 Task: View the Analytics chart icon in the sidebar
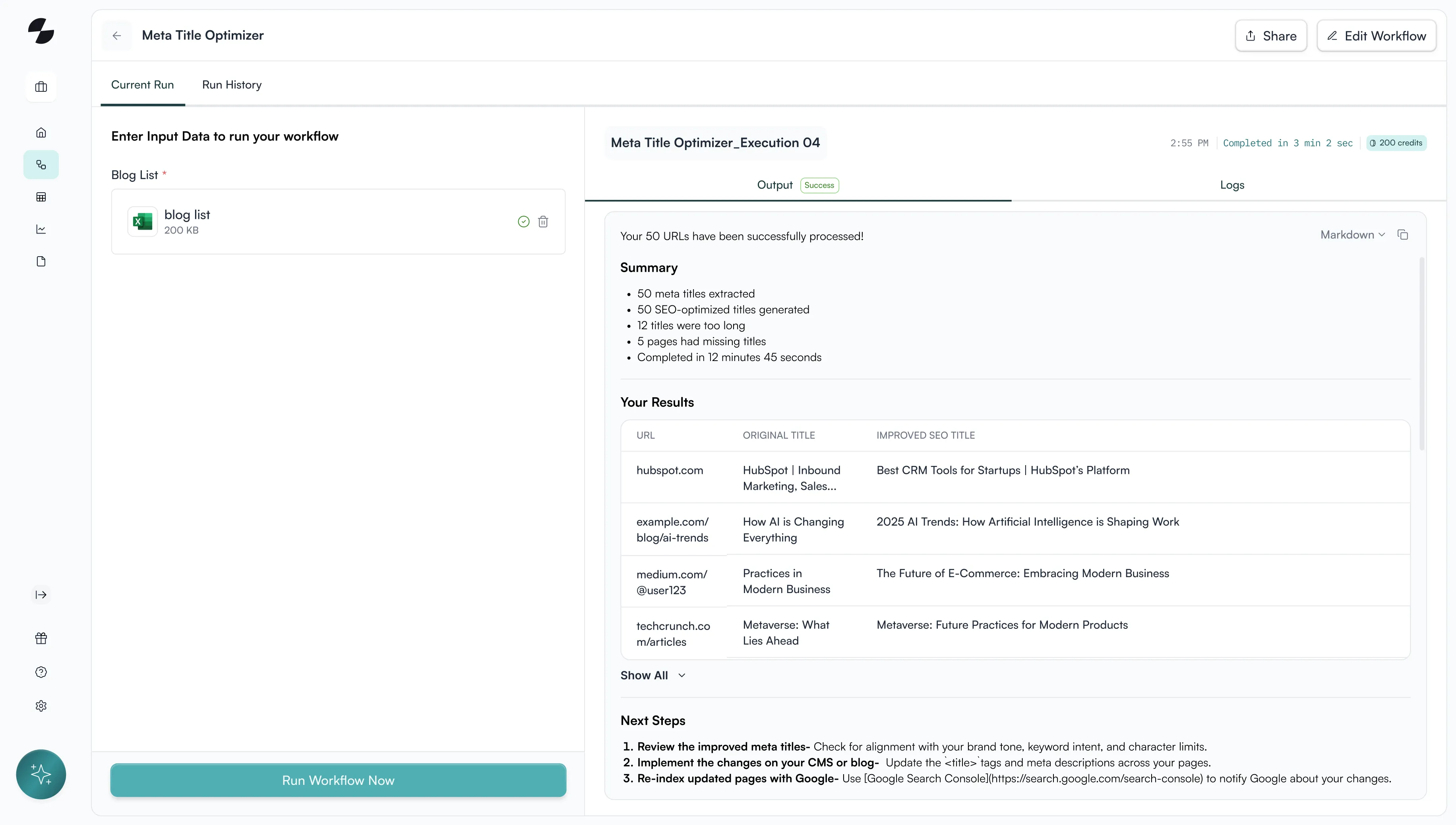coord(40,229)
